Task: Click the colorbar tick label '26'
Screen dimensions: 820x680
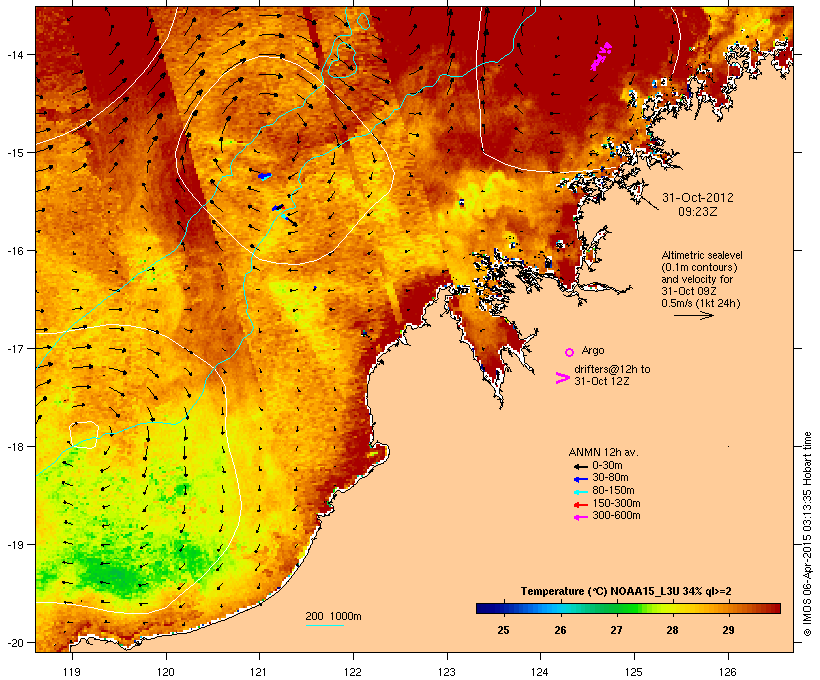Action: coord(560,630)
